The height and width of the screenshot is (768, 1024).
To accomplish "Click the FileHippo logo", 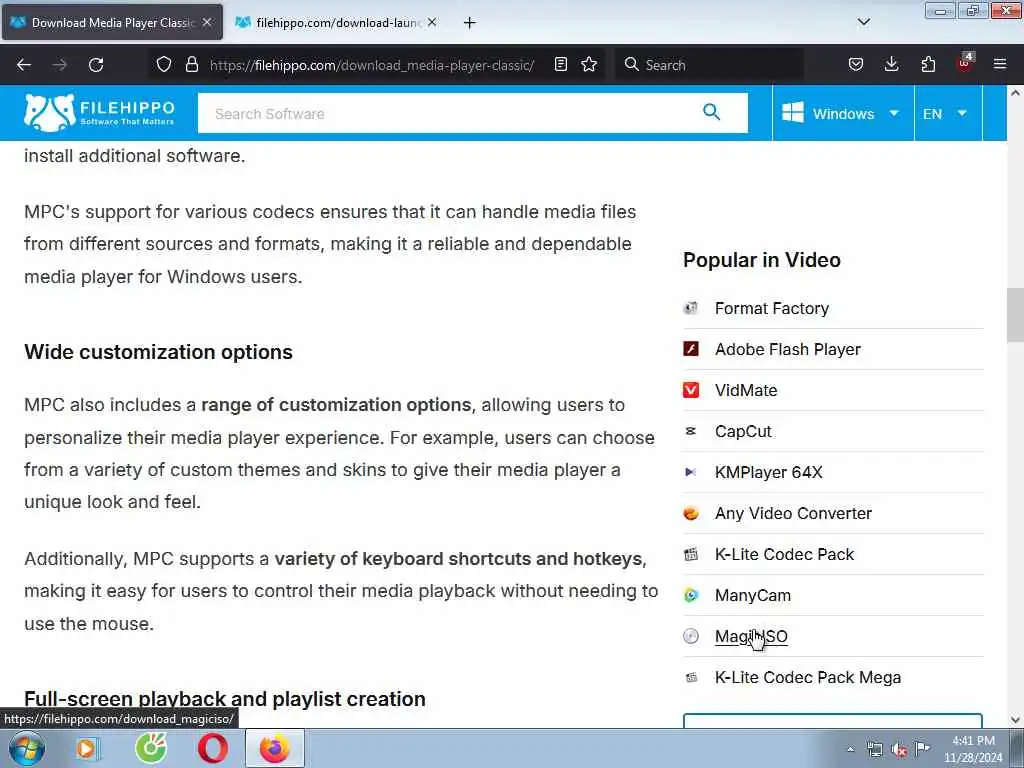I will [99, 112].
